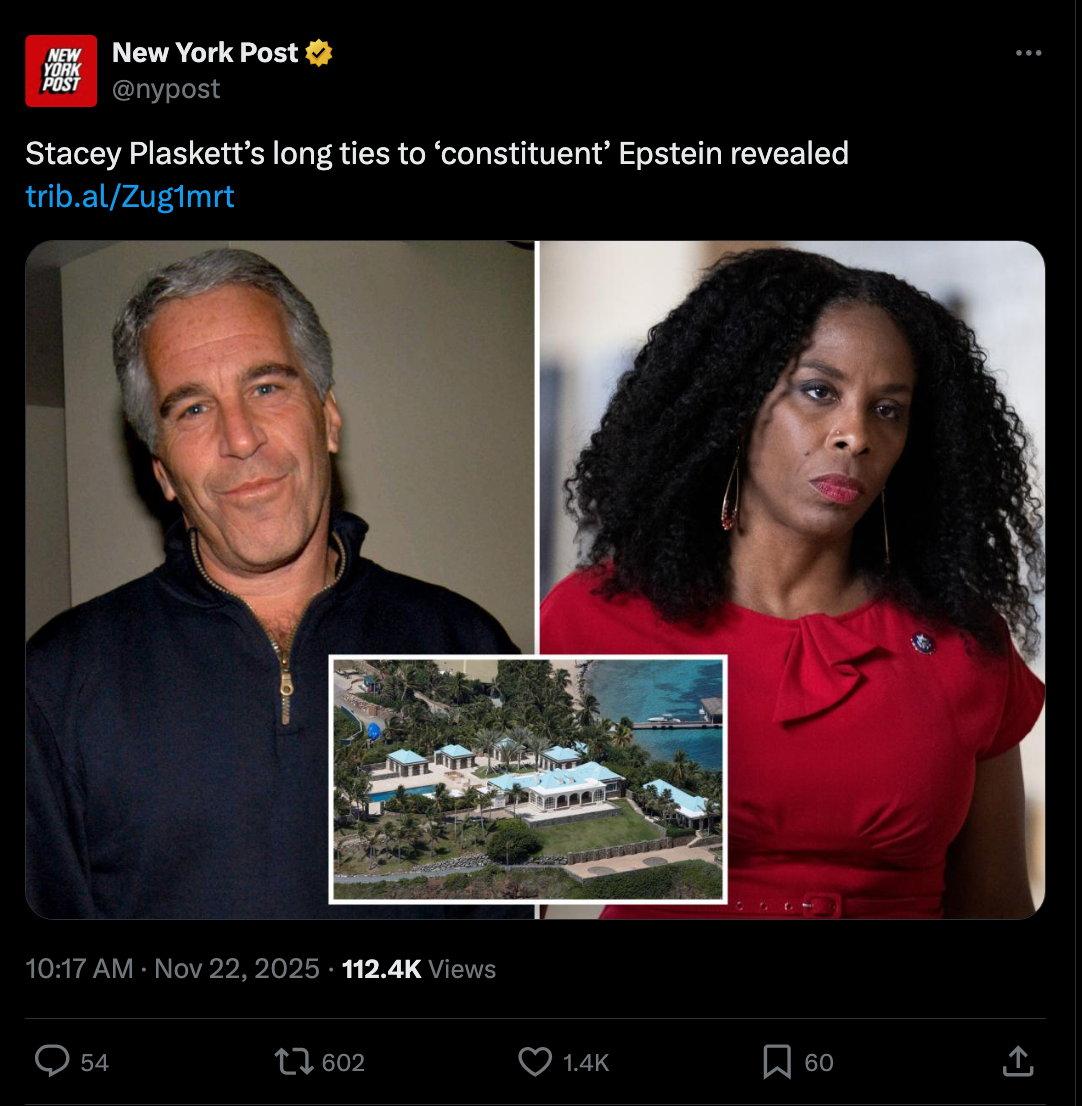Viewport: 1082px width, 1106px height.
Task: Like the post with the heart icon
Action: click(x=535, y=1061)
